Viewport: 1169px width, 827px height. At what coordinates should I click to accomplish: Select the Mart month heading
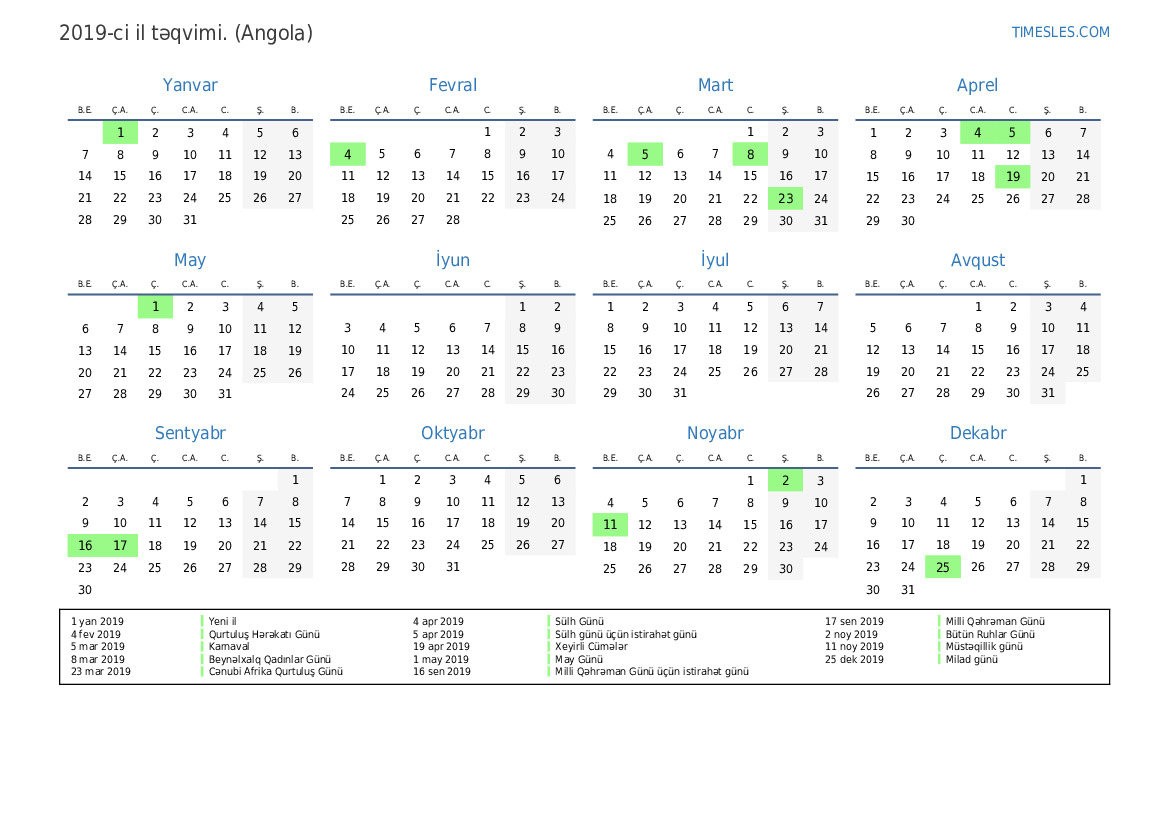click(715, 85)
